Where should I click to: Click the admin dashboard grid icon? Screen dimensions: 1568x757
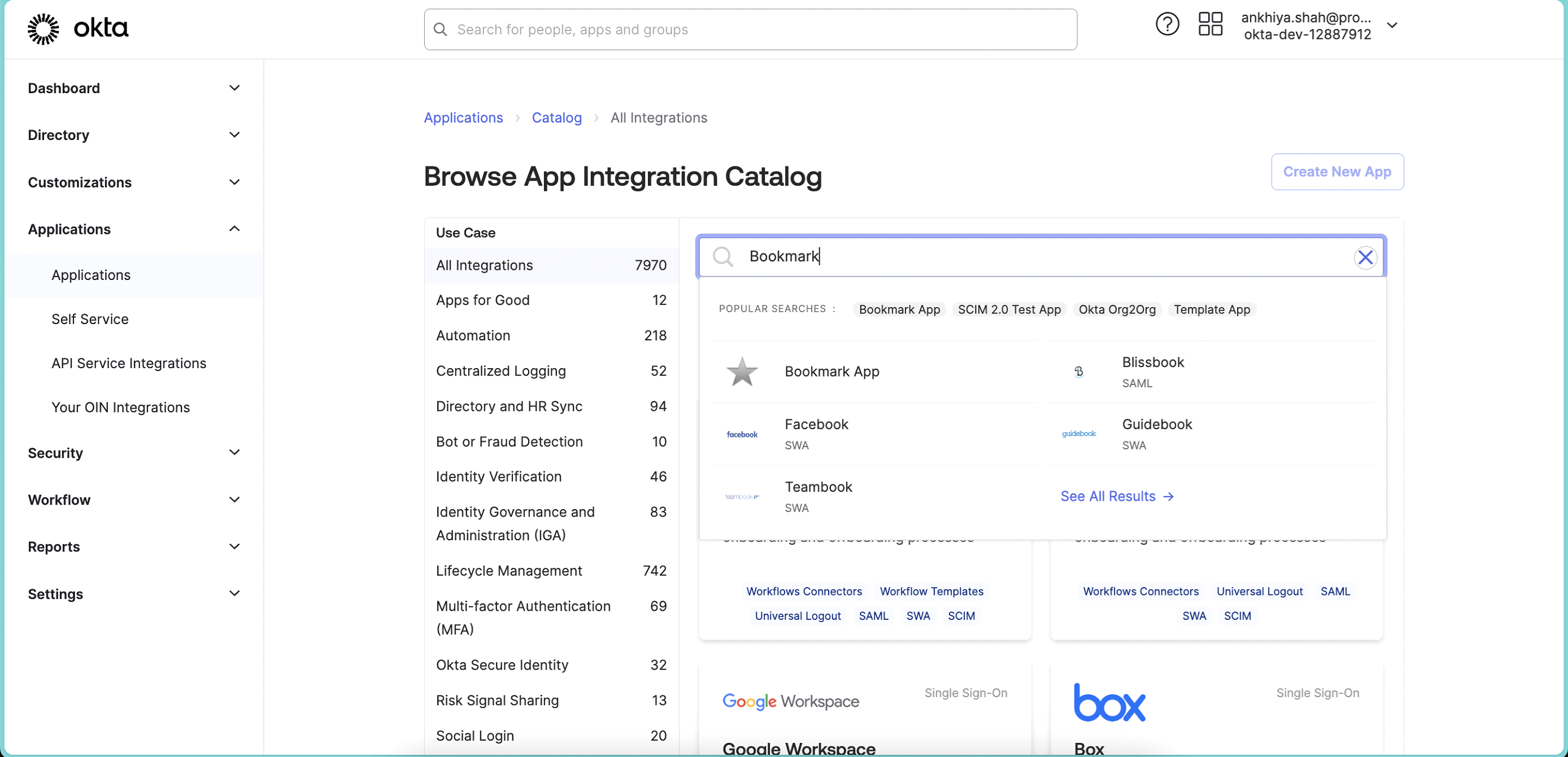point(1210,24)
